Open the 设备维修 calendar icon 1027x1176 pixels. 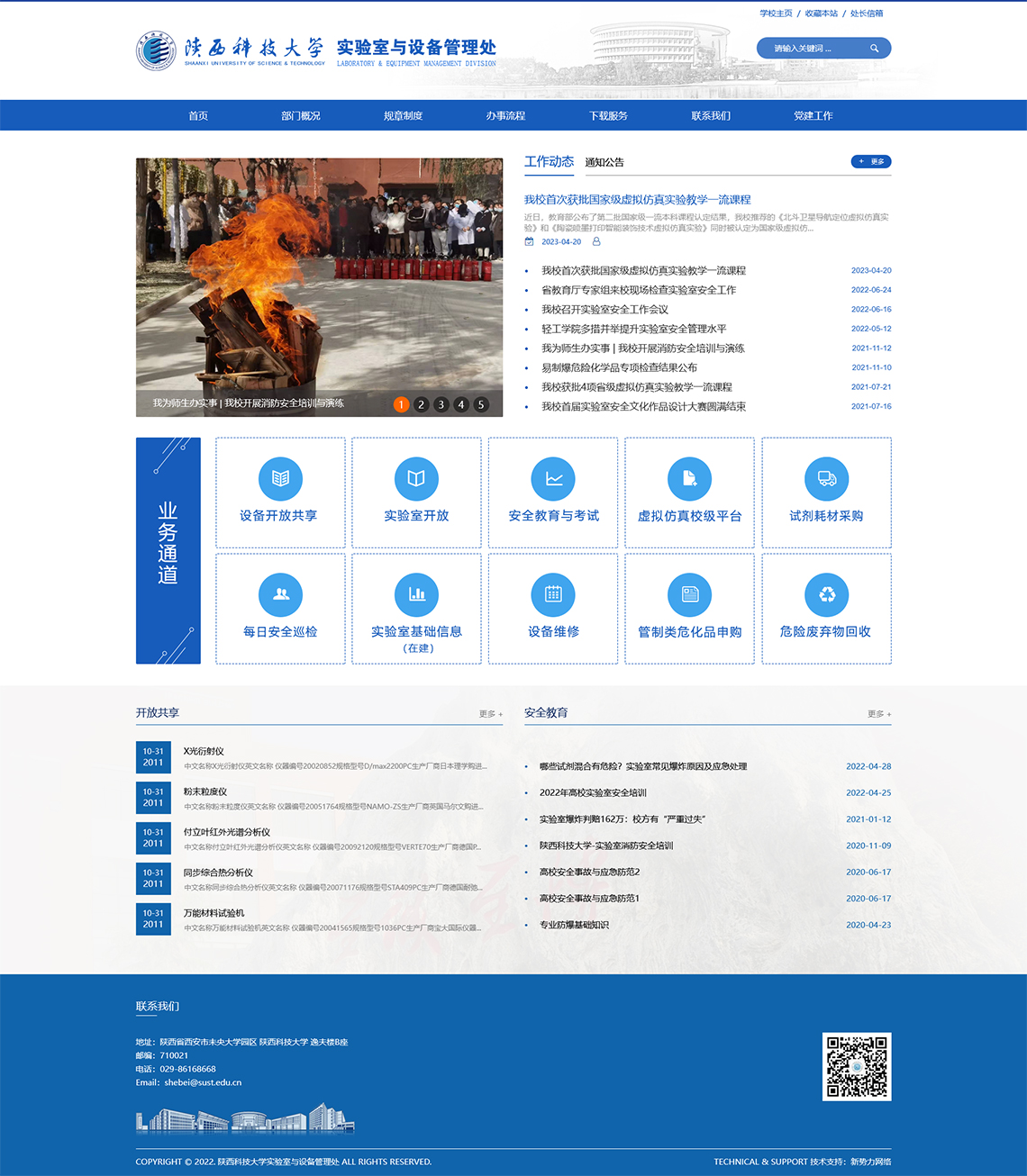click(553, 594)
